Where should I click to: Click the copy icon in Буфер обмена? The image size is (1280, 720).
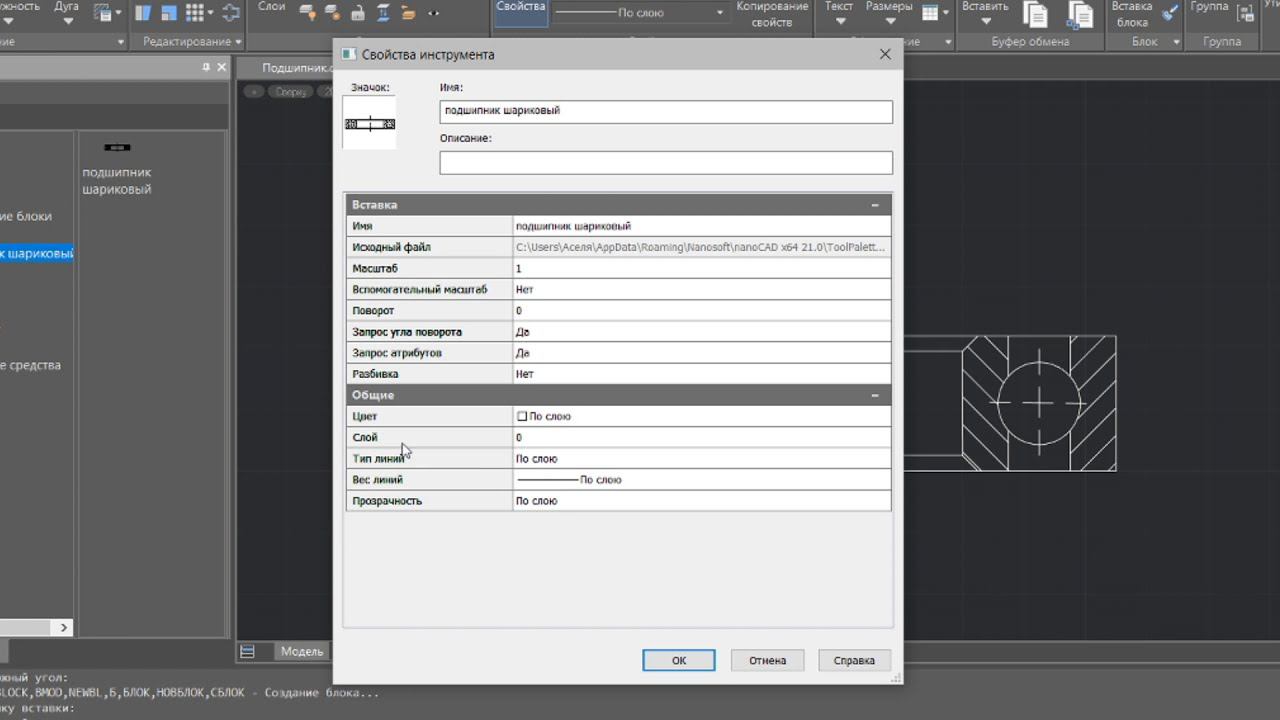coord(1035,14)
